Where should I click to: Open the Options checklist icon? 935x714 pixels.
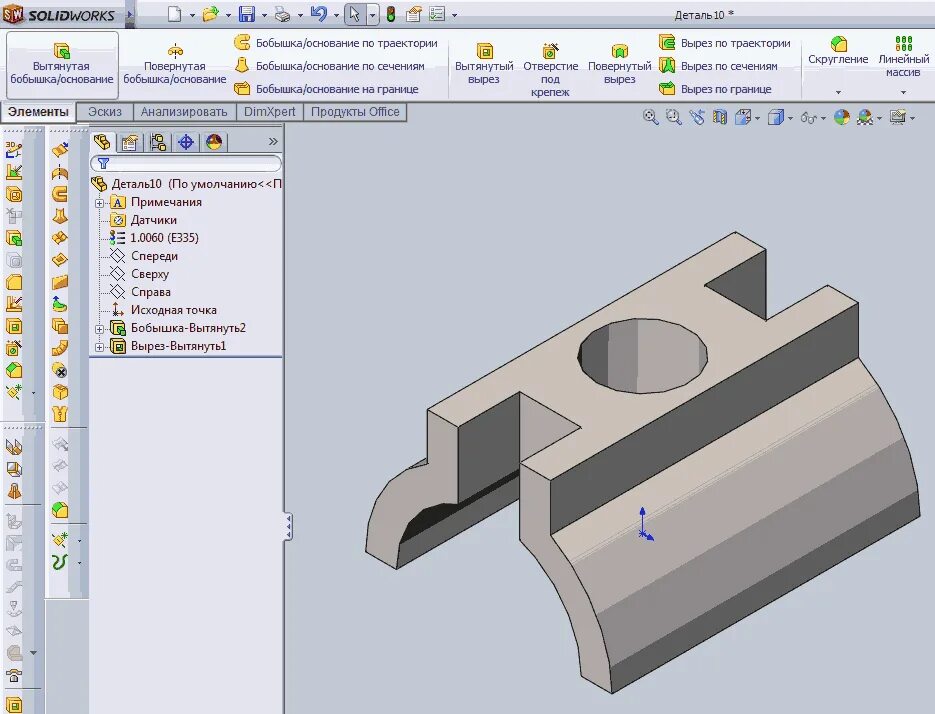pyautogui.click(x=437, y=14)
